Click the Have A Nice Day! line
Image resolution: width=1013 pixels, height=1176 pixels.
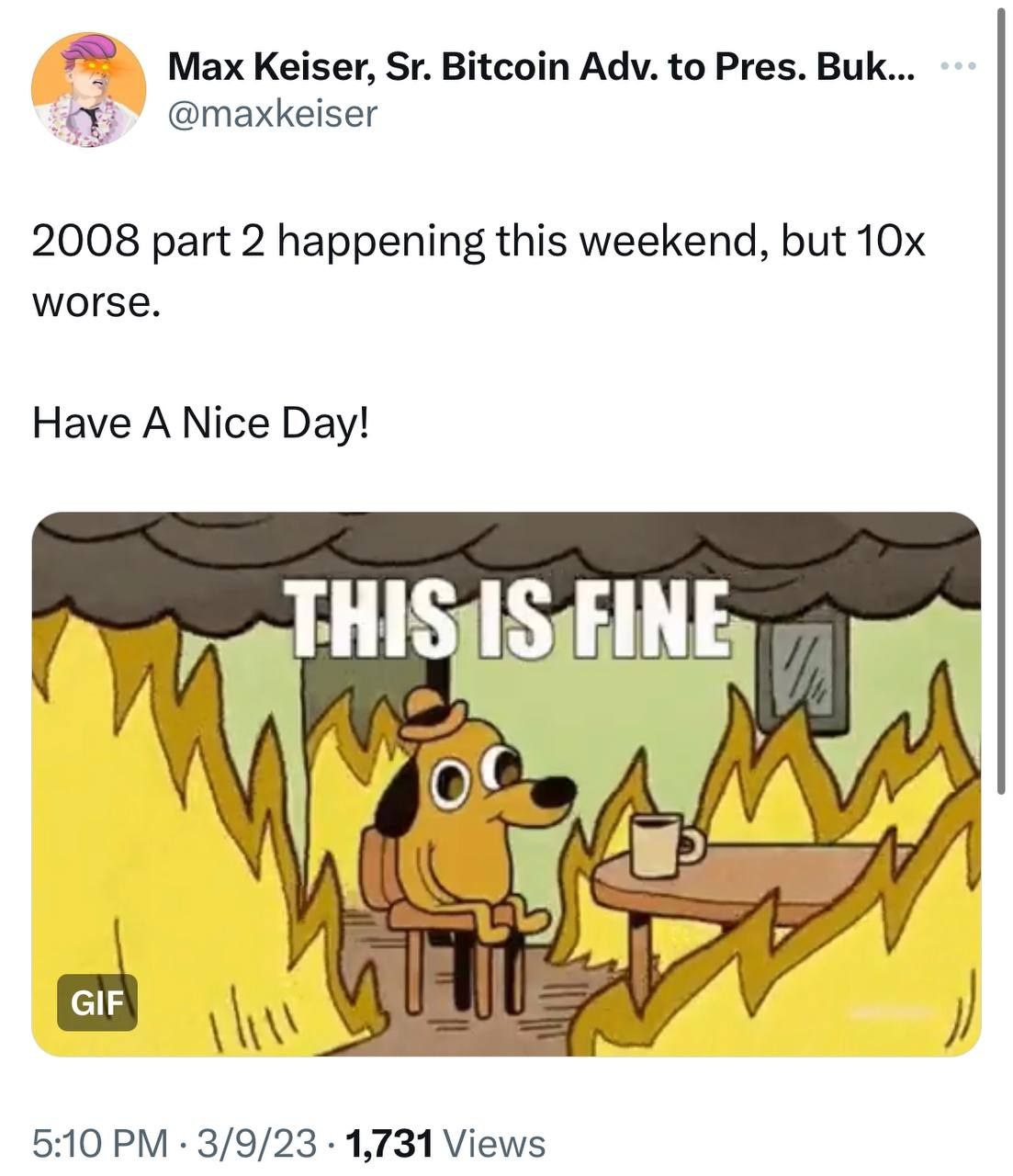(x=201, y=423)
